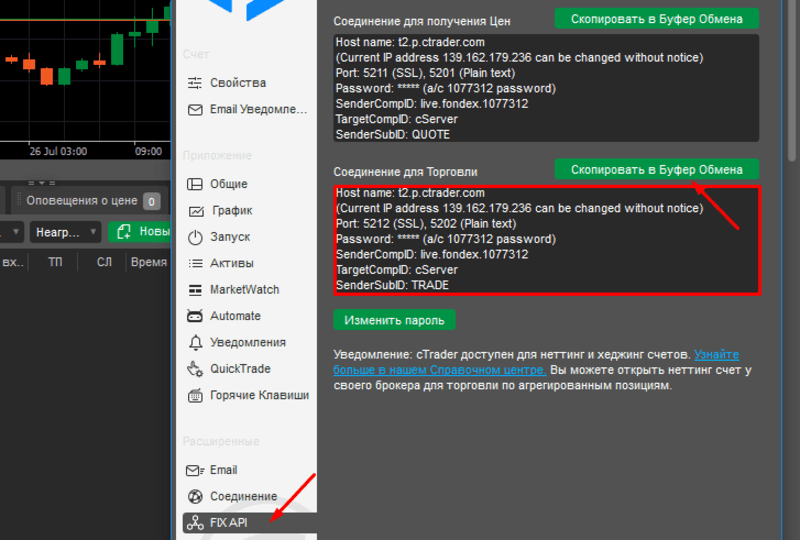Copy price connection details to clipboard
800x540 pixels.
click(657, 19)
